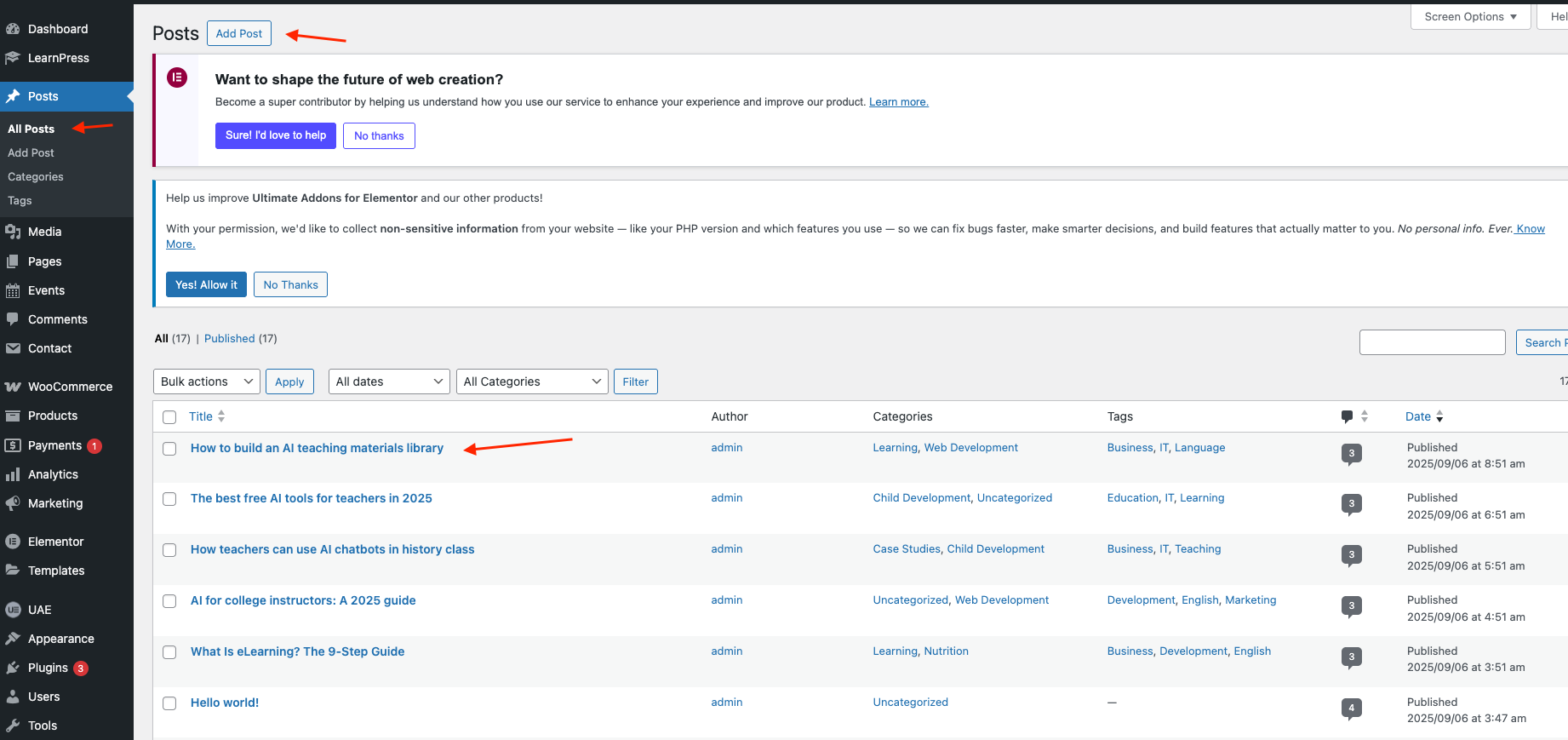Screen dimensions: 1568x740
Task: Click the Plugins plug icon
Action: tap(13, 668)
